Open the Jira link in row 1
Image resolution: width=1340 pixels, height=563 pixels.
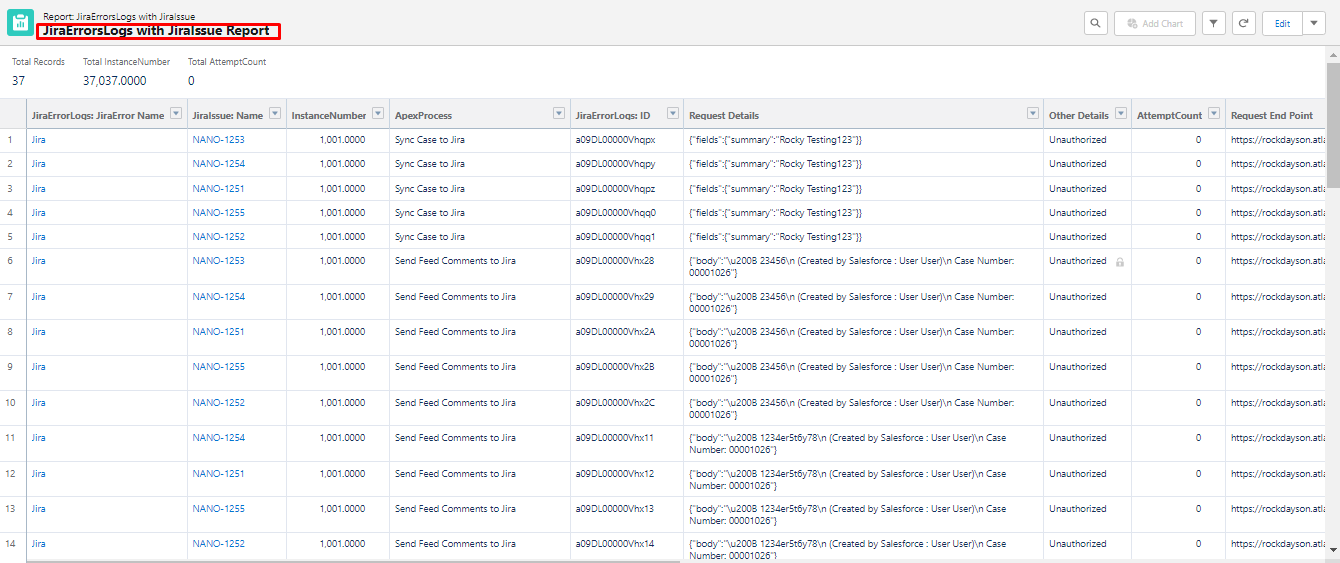pyautogui.click(x=38, y=140)
